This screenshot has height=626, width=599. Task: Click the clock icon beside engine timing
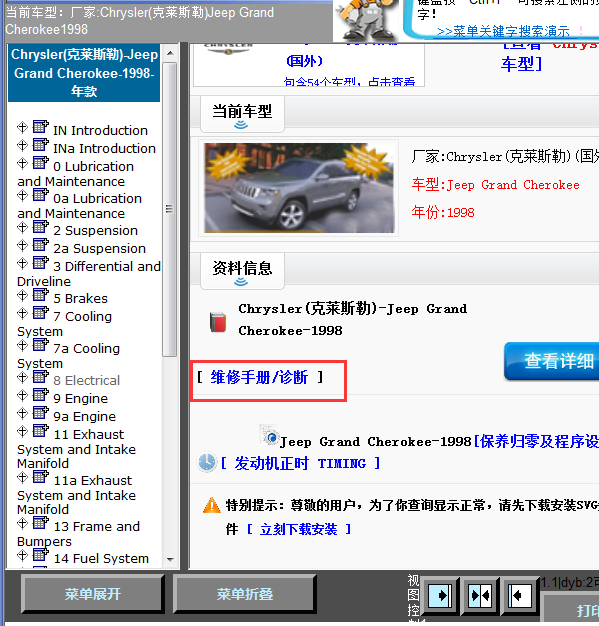pyautogui.click(x=207, y=463)
